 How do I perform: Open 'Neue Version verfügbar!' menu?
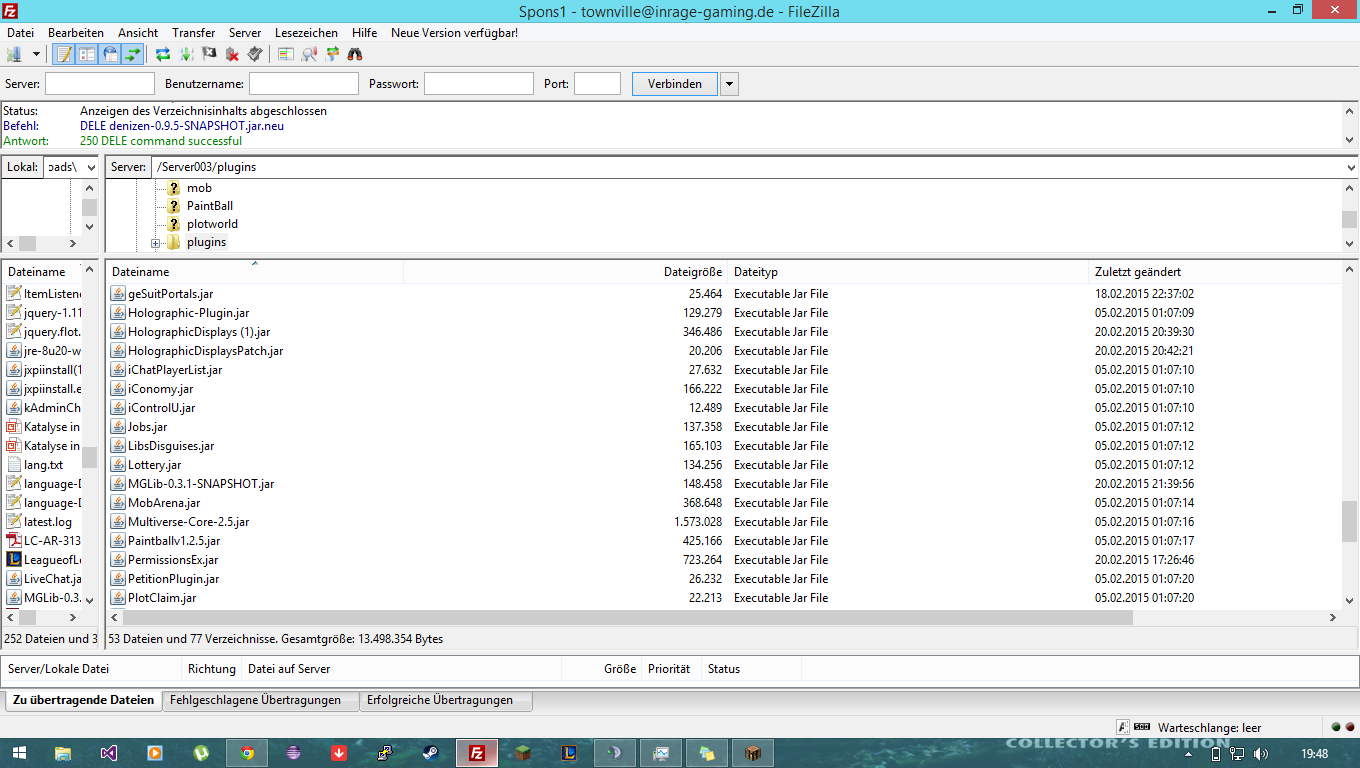tap(454, 33)
